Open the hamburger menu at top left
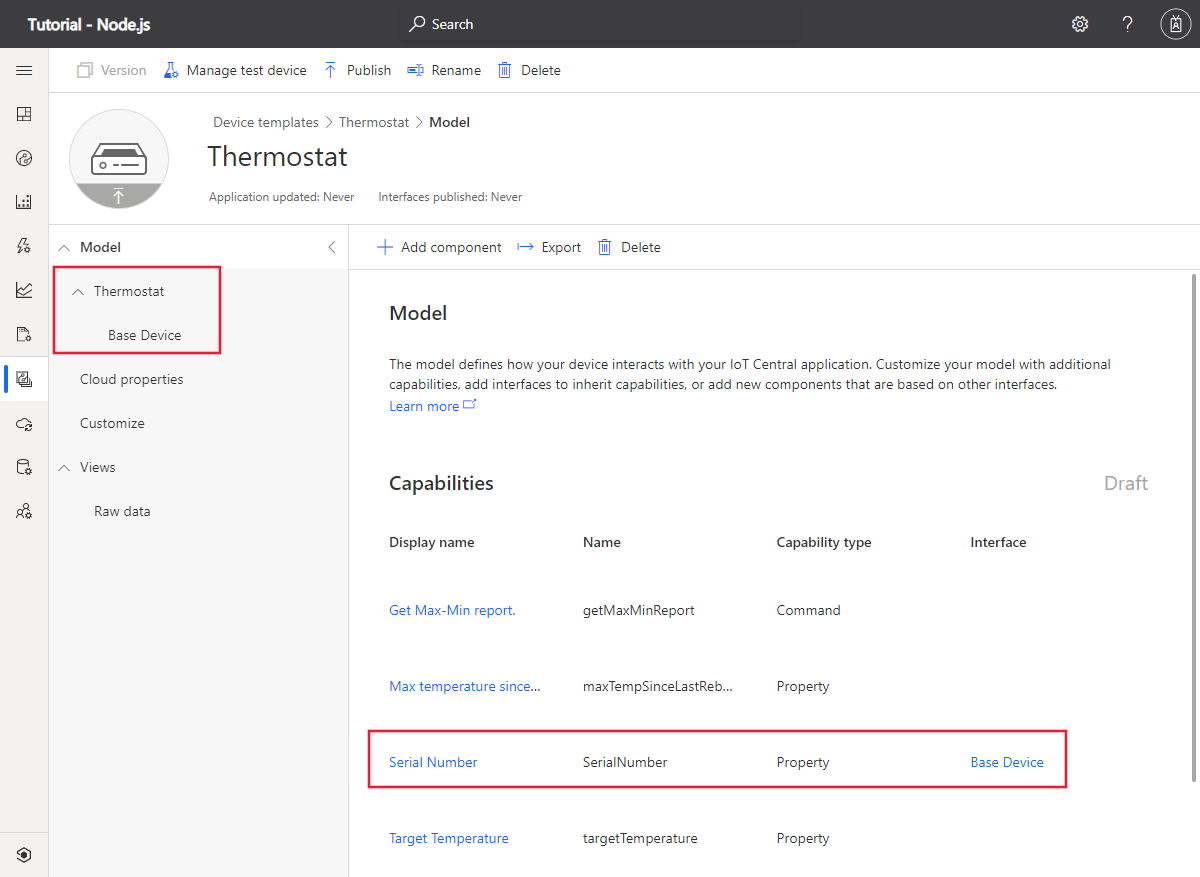The width and height of the screenshot is (1200, 877). [x=25, y=70]
